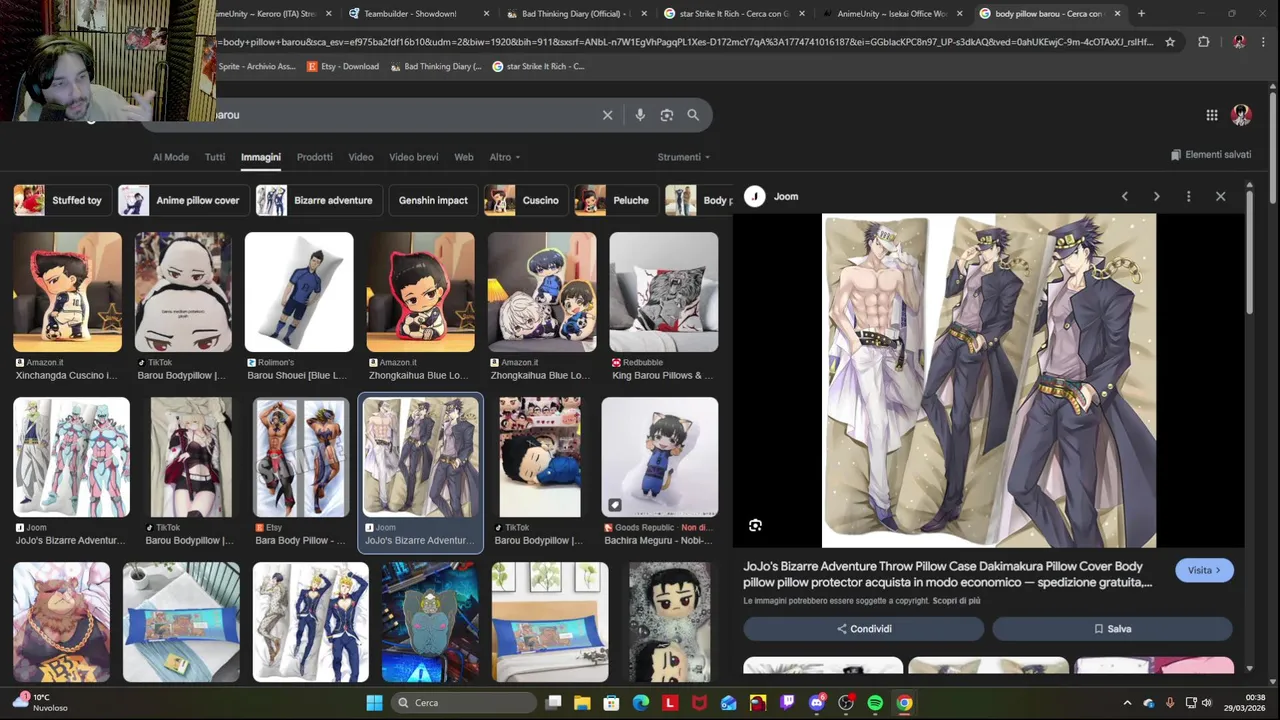Start voice search with the microphone icon

coord(640,115)
